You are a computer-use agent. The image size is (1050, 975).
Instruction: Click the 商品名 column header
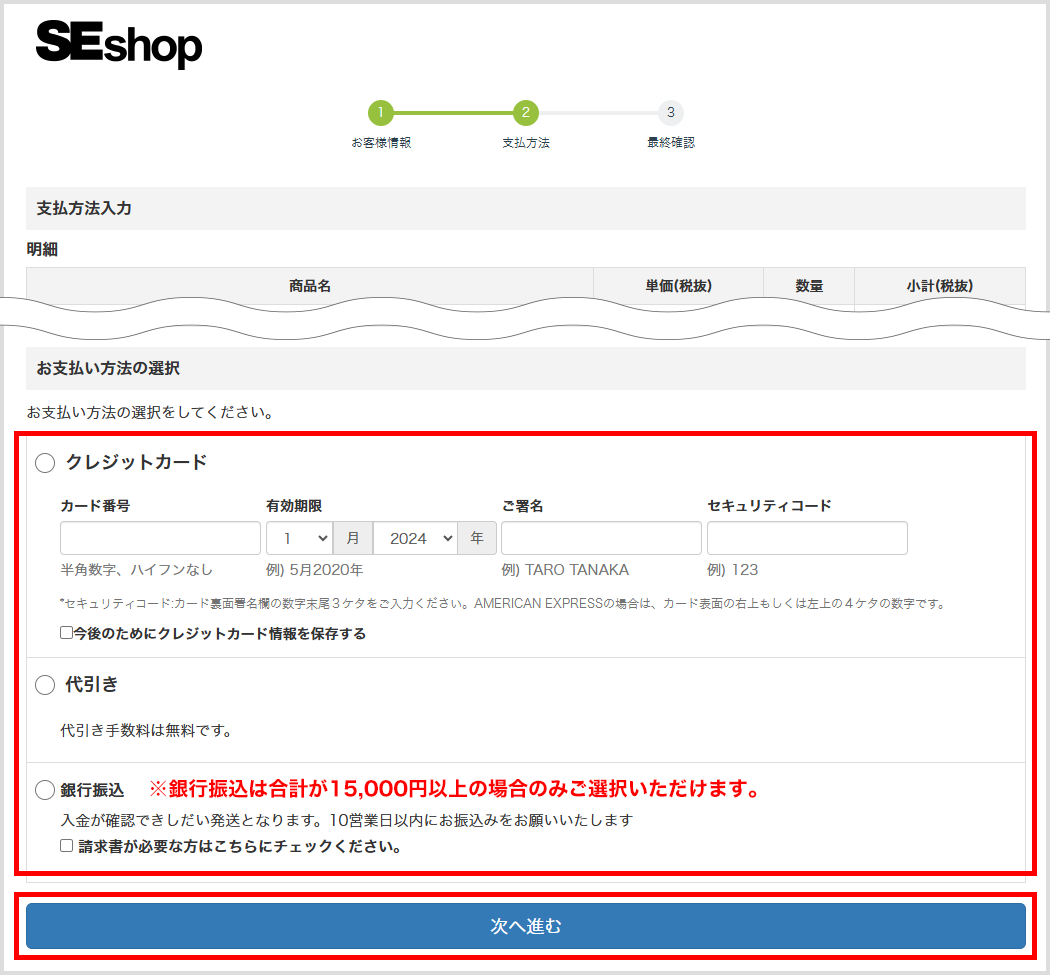[x=310, y=283]
